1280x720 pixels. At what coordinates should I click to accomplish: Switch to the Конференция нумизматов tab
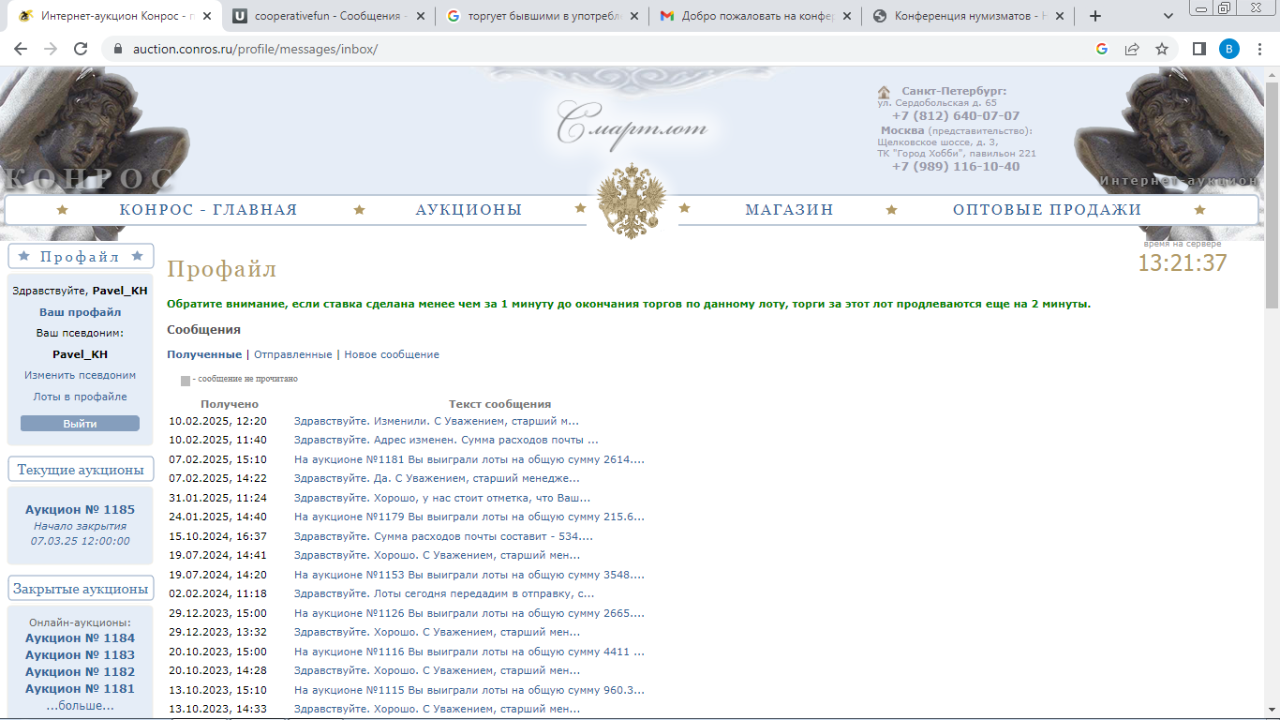coord(968,16)
